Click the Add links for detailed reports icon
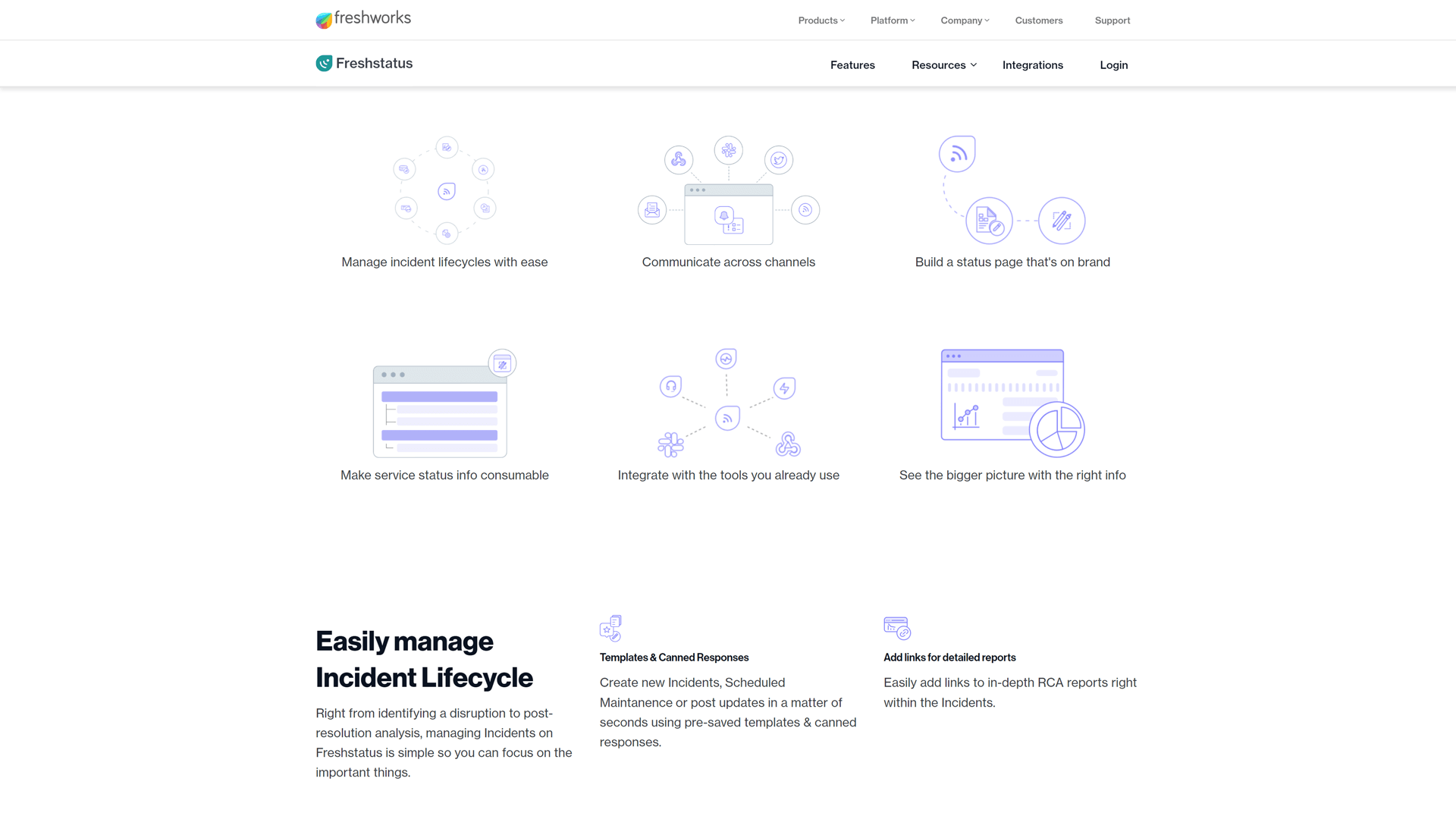 coord(896,627)
